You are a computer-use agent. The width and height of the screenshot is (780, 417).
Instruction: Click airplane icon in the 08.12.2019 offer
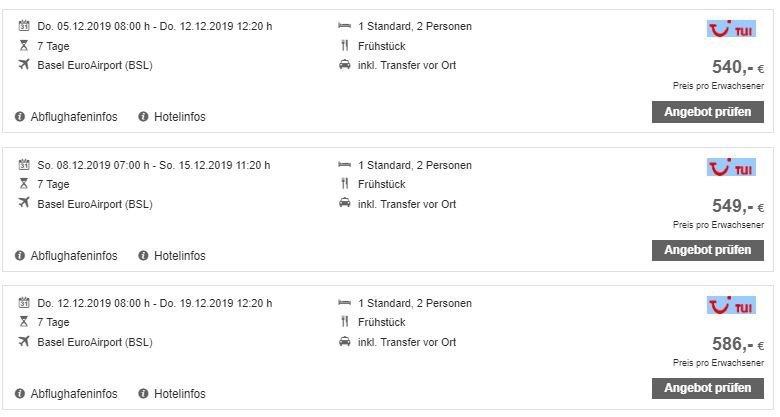pos(24,204)
